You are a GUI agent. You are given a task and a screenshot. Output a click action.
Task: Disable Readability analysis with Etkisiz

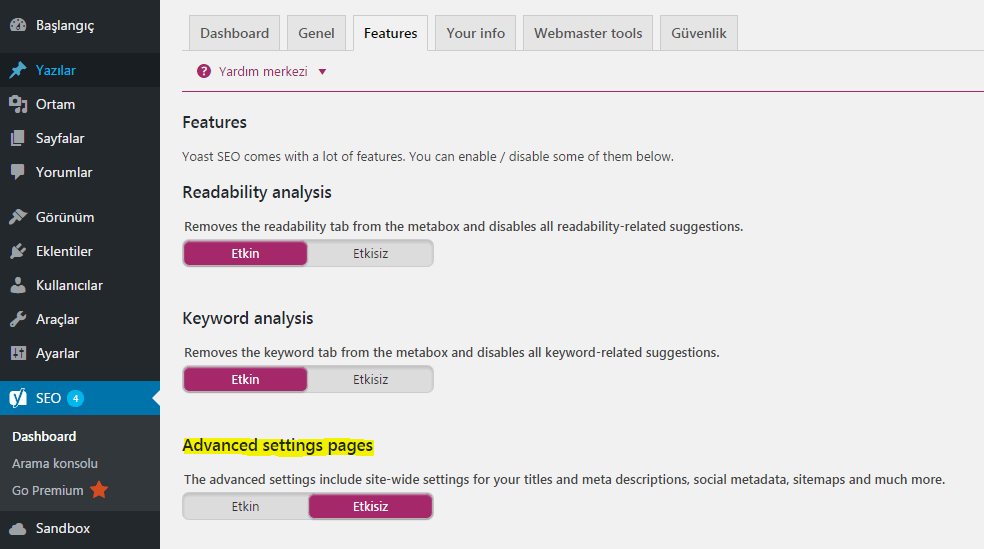370,253
